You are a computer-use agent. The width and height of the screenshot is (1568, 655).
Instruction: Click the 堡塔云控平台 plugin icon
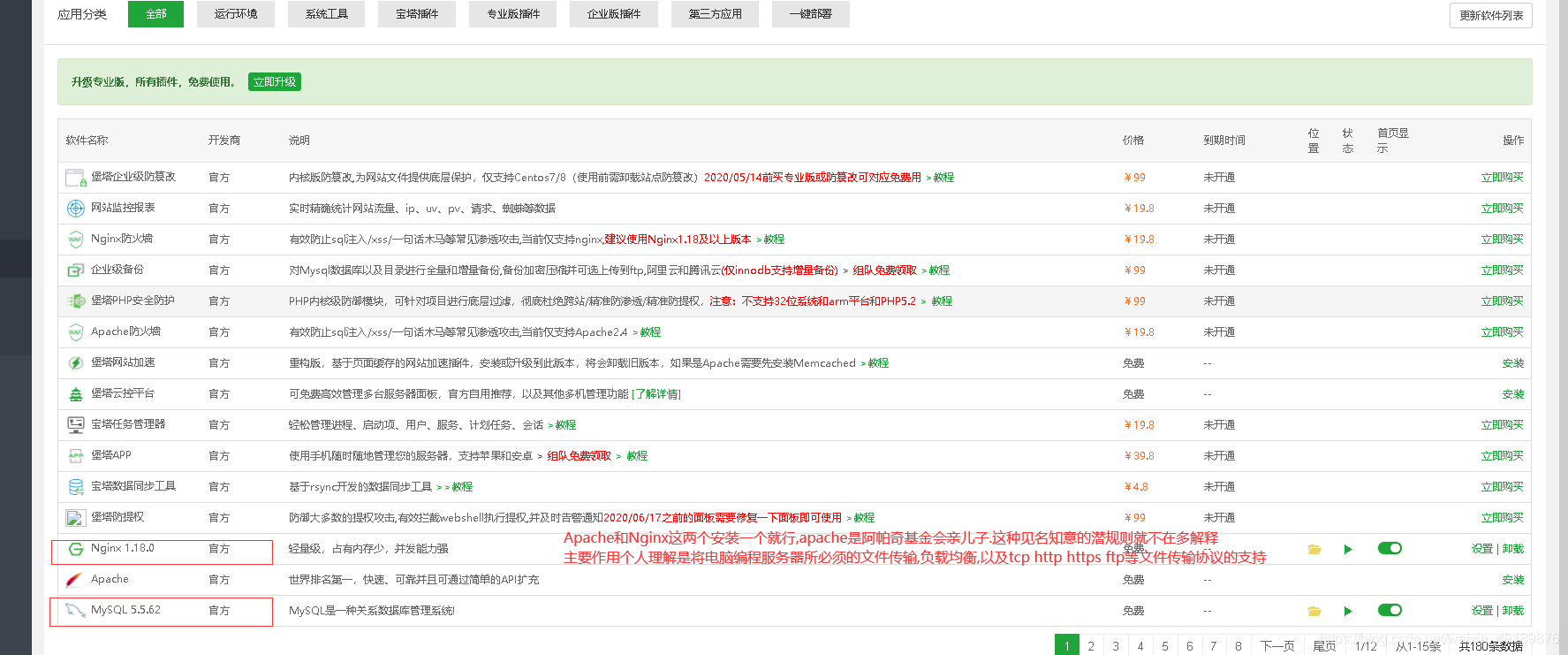[x=75, y=394]
